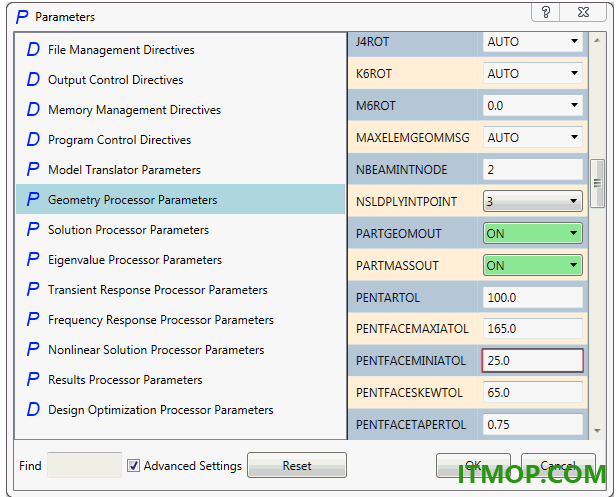Click the PARTGEOMOUT parameter label
This screenshot has width=616, height=497.
click(x=398, y=234)
